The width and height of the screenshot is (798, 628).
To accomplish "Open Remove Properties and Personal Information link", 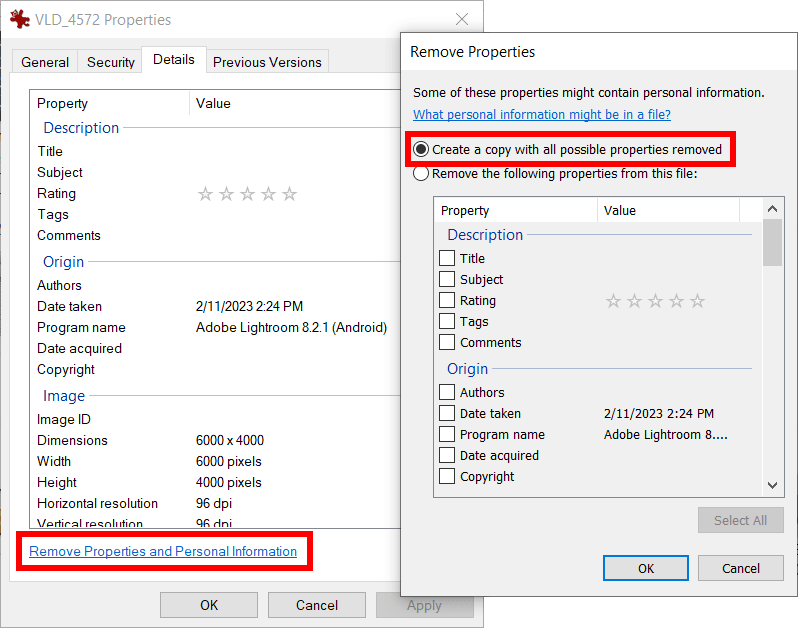I will [x=163, y=551].
